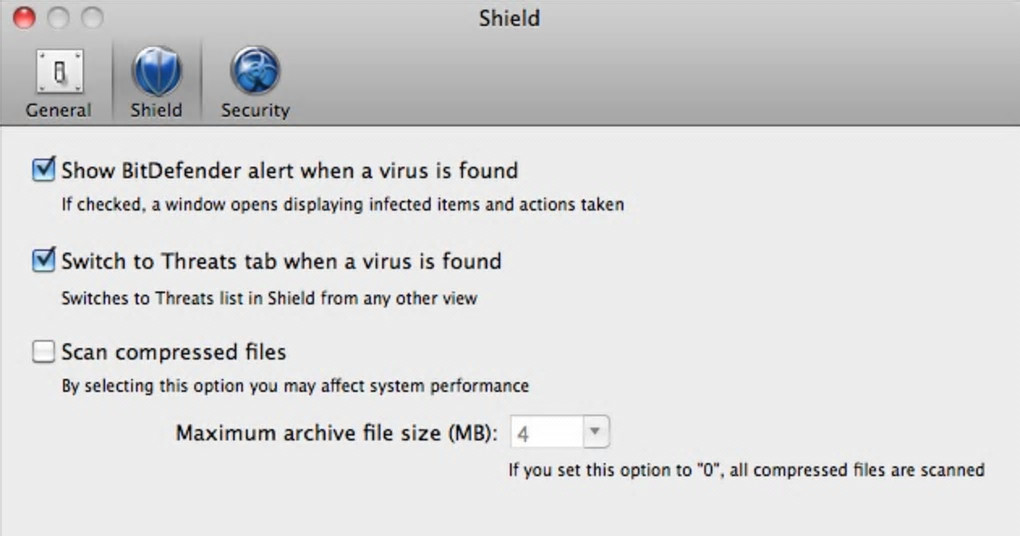
Task: Switch to the General tab label
Action: pyautogui.click(x=58, y=110)
